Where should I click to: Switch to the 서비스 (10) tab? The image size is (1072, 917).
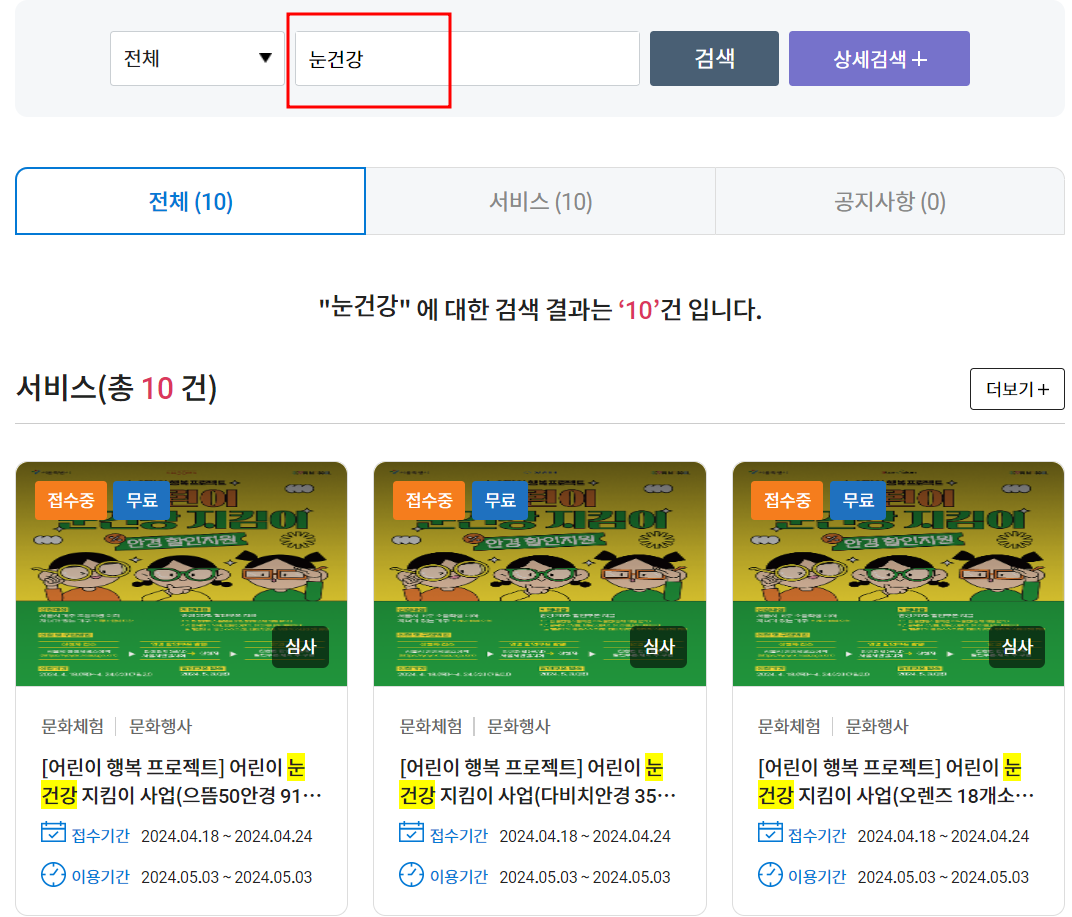click(540, 201)
